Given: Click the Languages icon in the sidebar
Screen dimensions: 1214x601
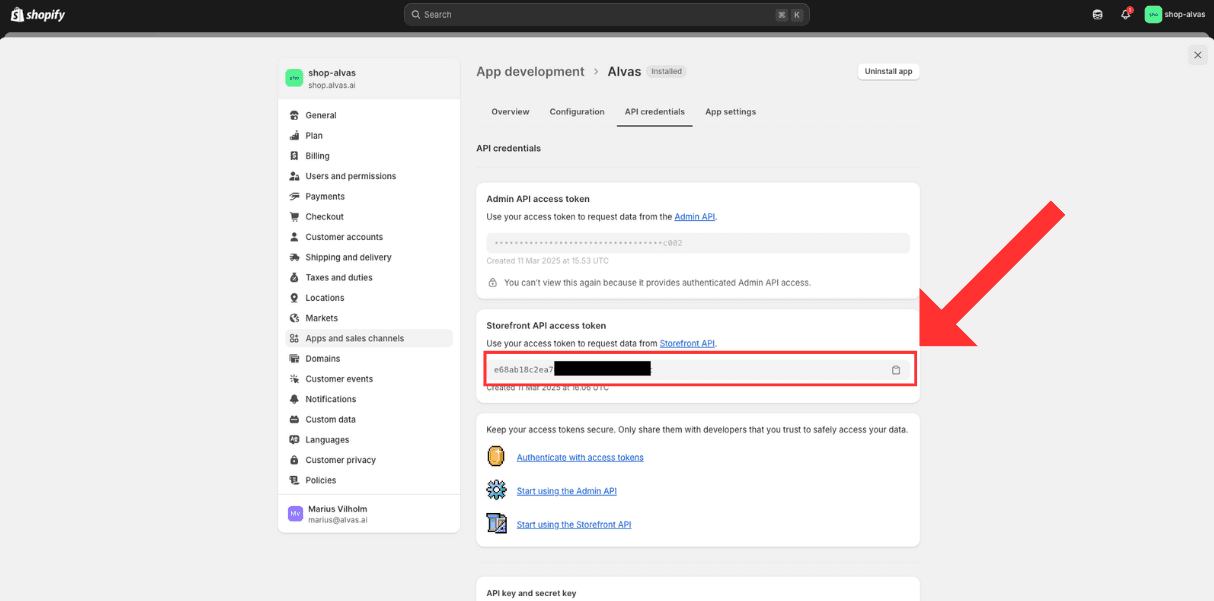Looking at the screenshot, I should click(294, 439).
